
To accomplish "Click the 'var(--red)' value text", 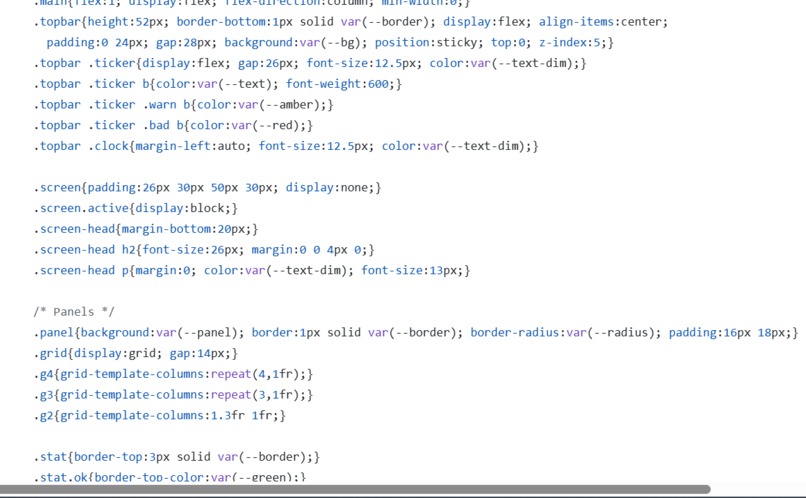I will pyautogui.click(x=265, y=125).
